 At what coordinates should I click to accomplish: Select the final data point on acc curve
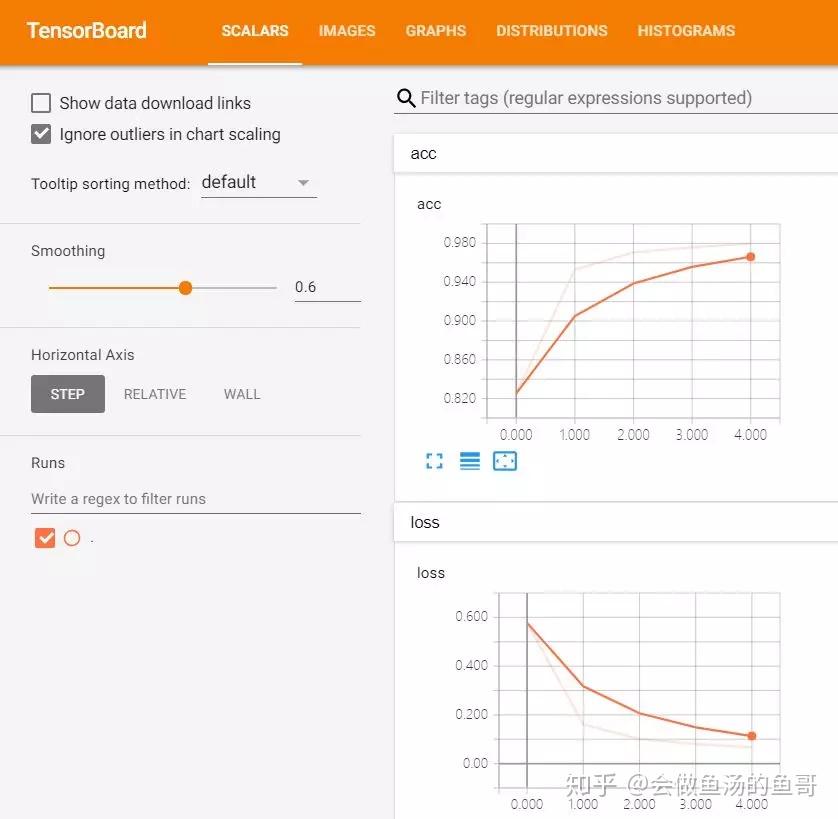tap(752, 256)
